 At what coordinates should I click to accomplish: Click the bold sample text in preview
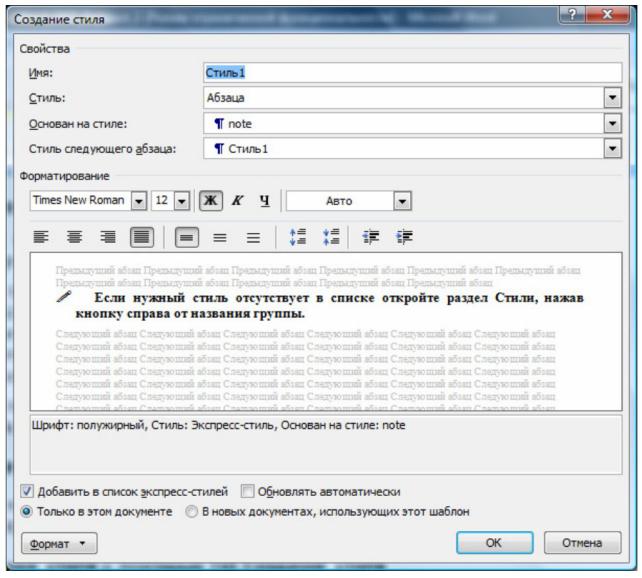(x=330, y=305)
